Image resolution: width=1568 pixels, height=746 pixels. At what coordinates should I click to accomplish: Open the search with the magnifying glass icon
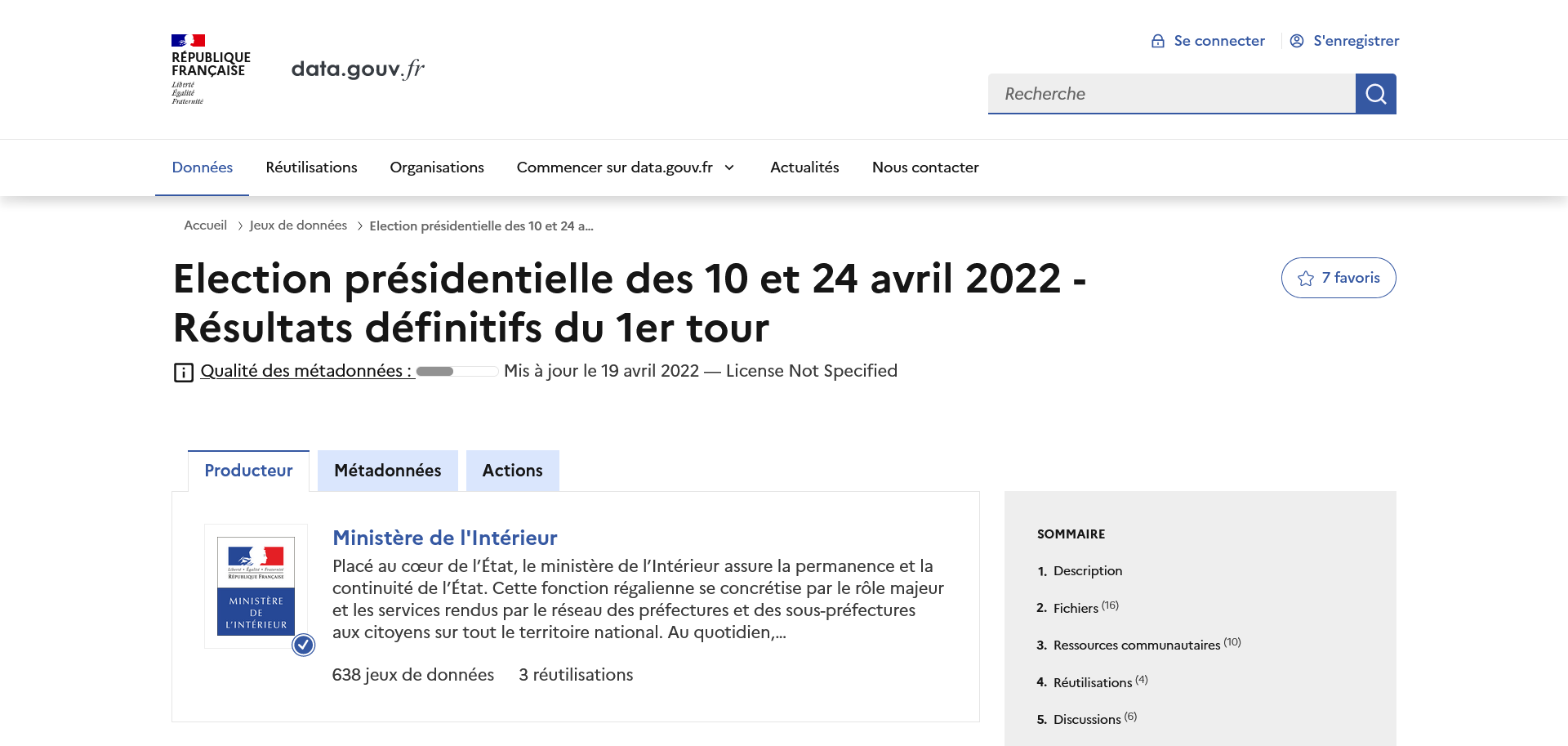pos(1375,93)
